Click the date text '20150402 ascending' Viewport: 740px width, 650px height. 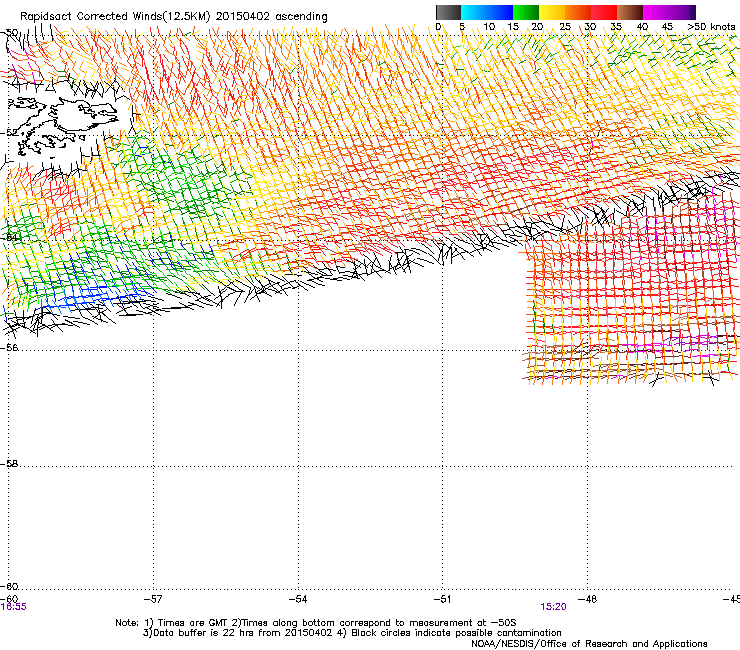pos(271,17)
